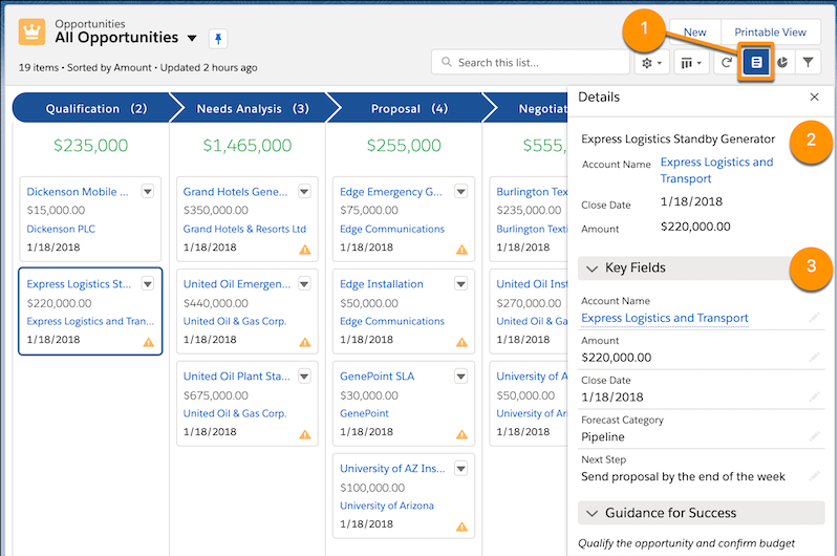Select the Needs Analysis stage header

pos(252,108)
